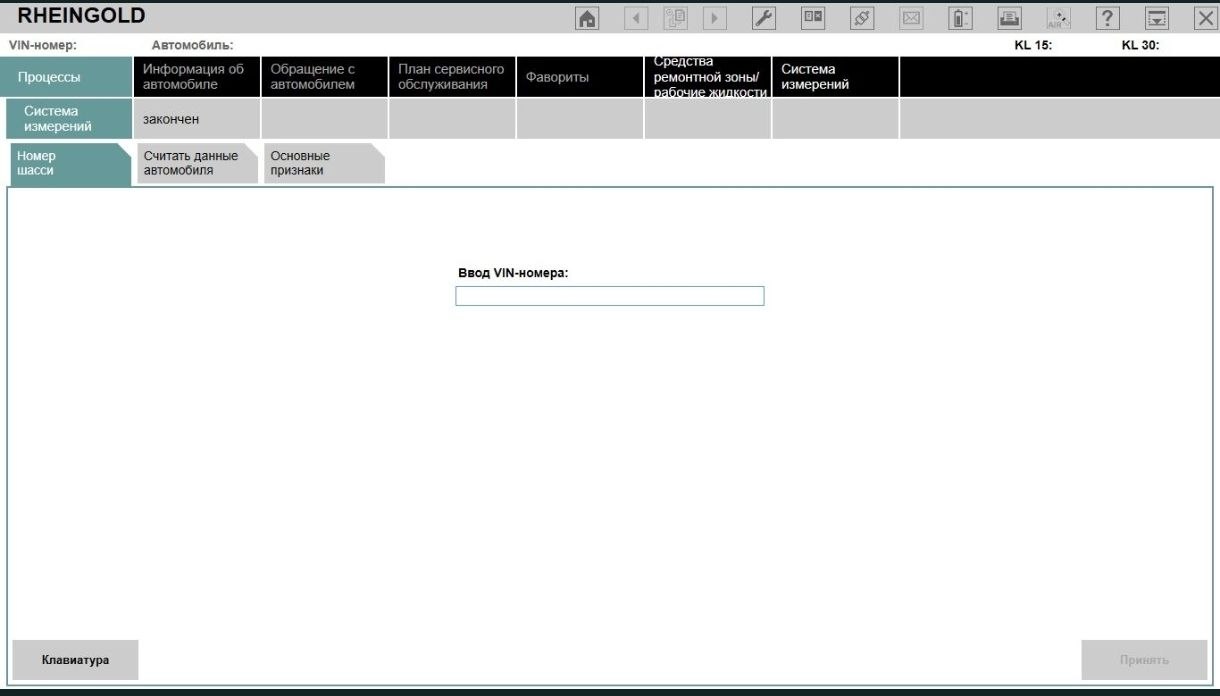Open the План сервисного обслуживания menu
This screenshot has height=696, width=1220.
click(451, 77)
